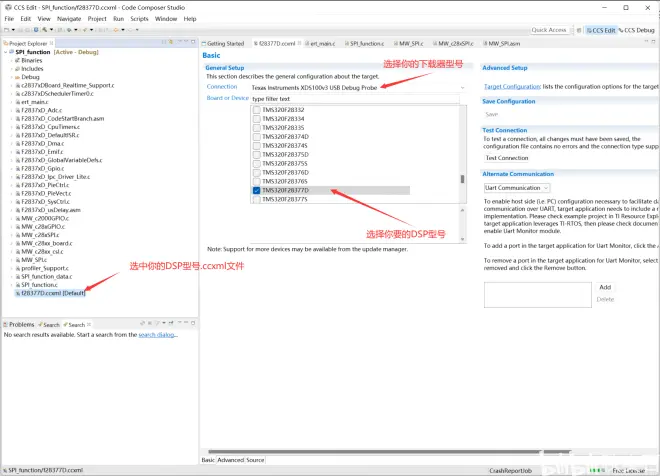Click the SPI_function project icon

pos(12,52)
